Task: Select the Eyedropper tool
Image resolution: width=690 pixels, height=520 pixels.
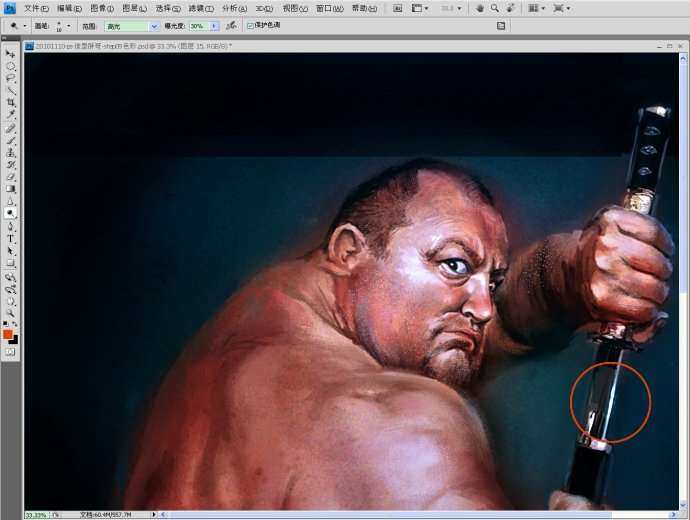Action: [x=10, y=115]
